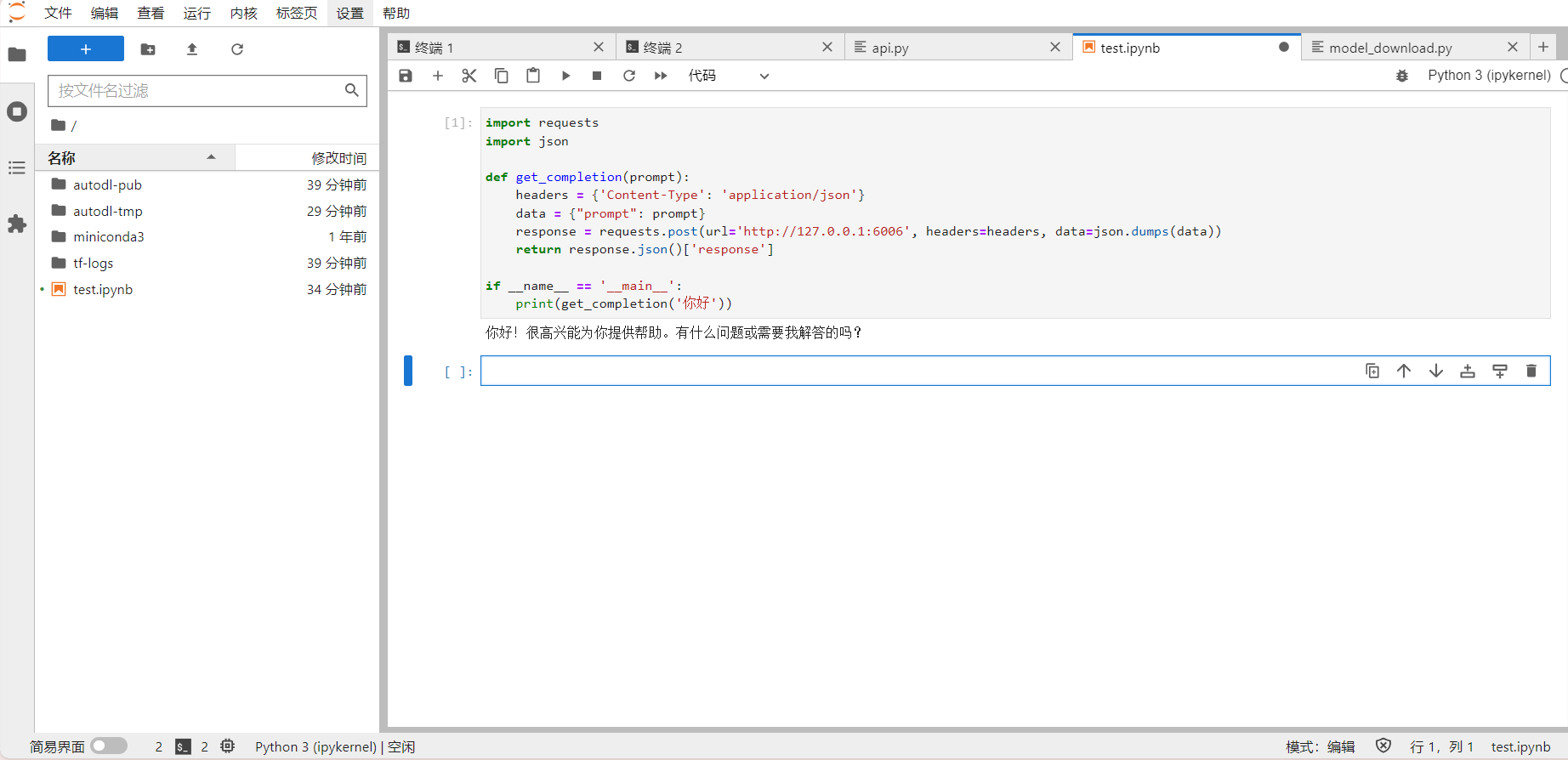The width and height of the screenshot is (1568, 760).
Task: Open the 内核 menu
Action: click(x=243, y=13)
